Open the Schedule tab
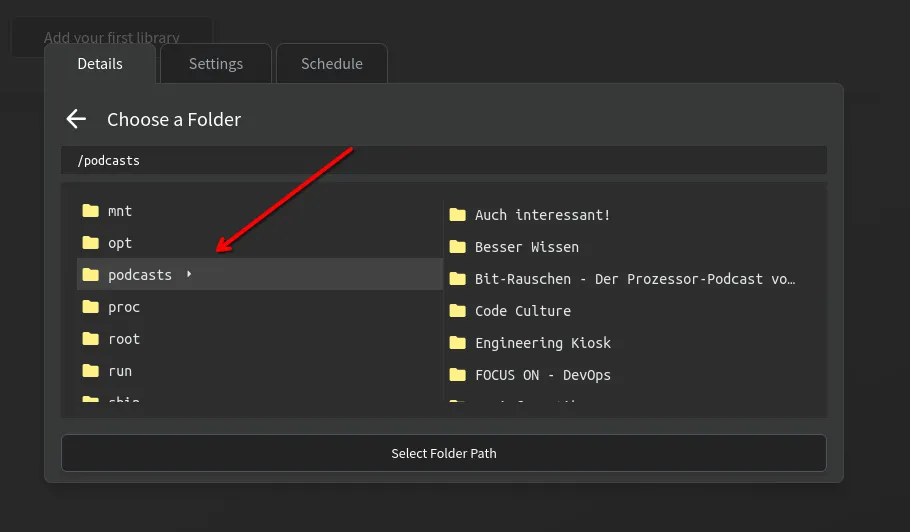Image resolution: width=910 pixels, height=532 pixels. tap(332, 64)
